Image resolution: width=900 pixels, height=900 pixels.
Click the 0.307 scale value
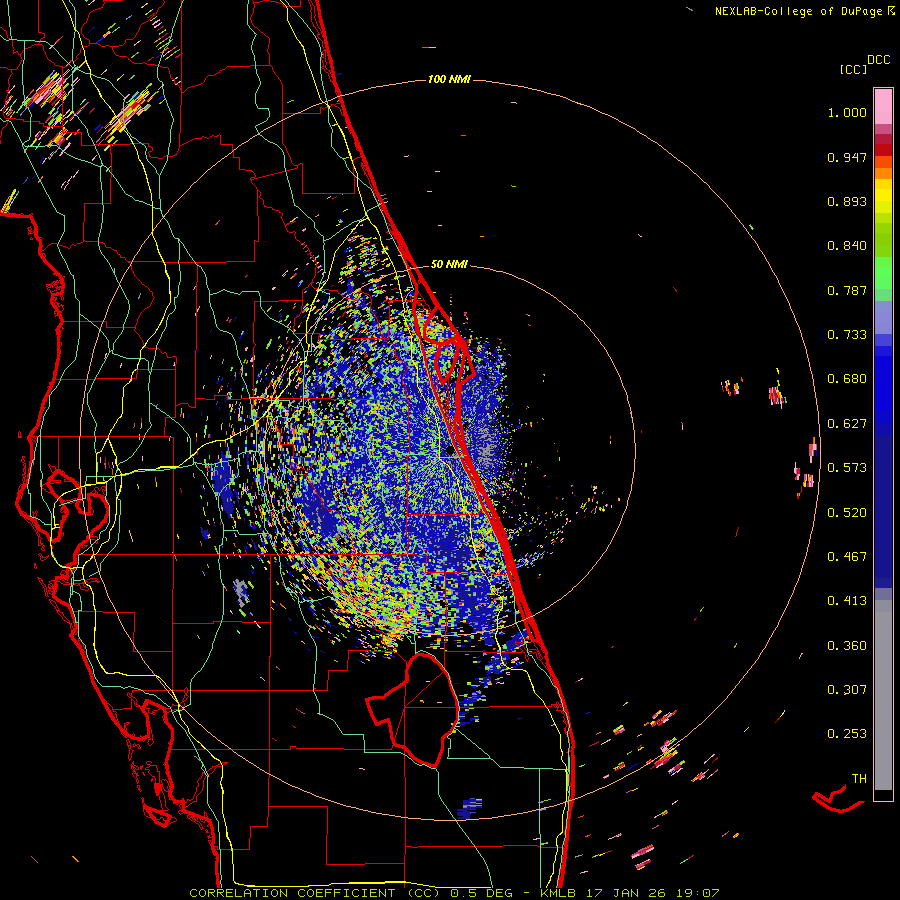[847, 690]
